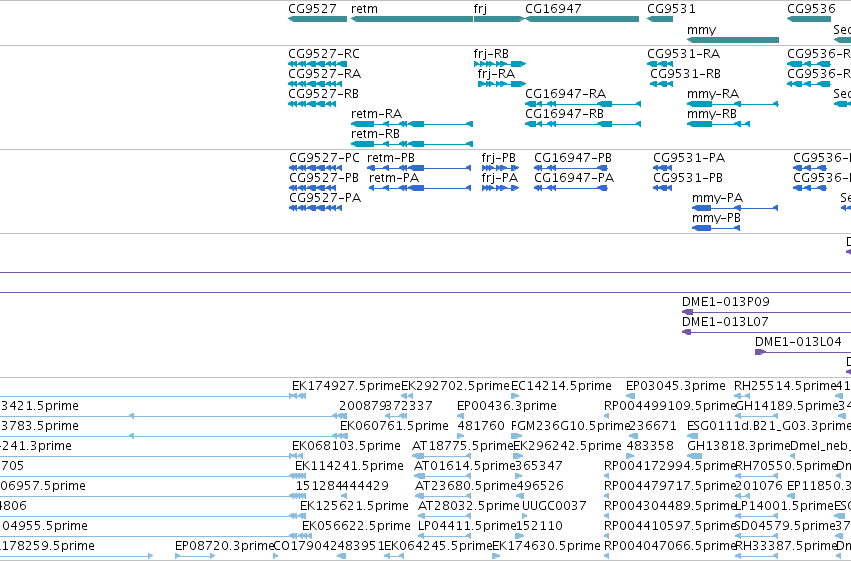Image resolution: width=851 pixels, height=561 pixels.
Task: Select transcript CG9531-RB
Action: coord(685,74)
